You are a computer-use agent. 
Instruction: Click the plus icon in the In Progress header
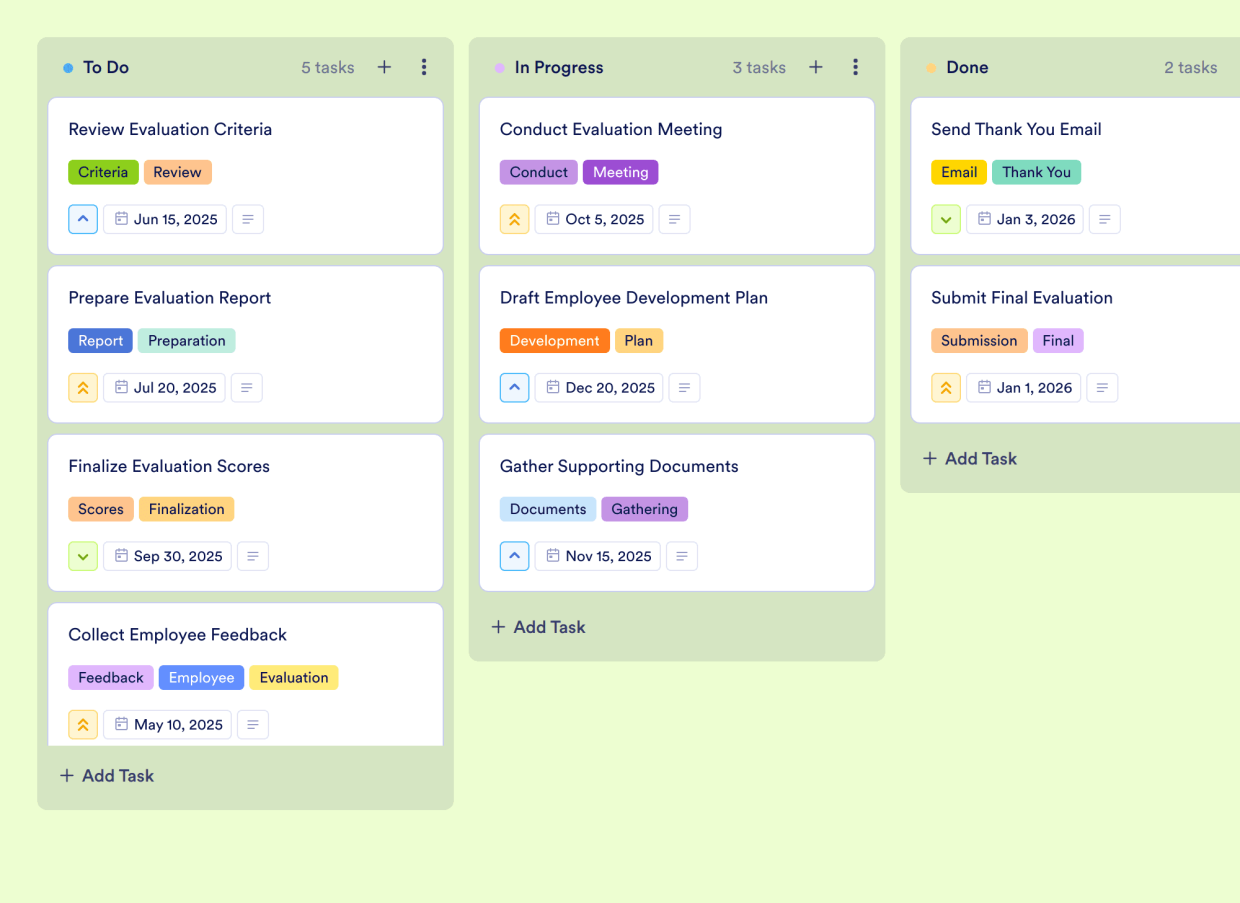pyautogui.click(x=816, y=67)
